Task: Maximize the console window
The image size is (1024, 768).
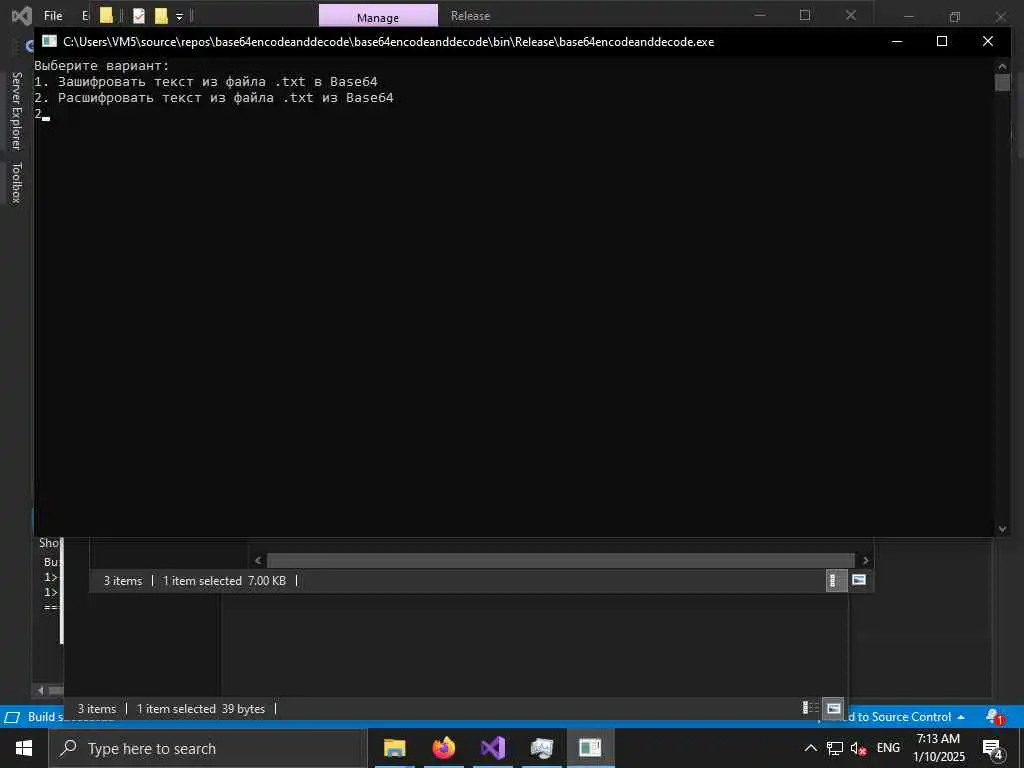Action: pyautogui.click(x=942, y=41)
